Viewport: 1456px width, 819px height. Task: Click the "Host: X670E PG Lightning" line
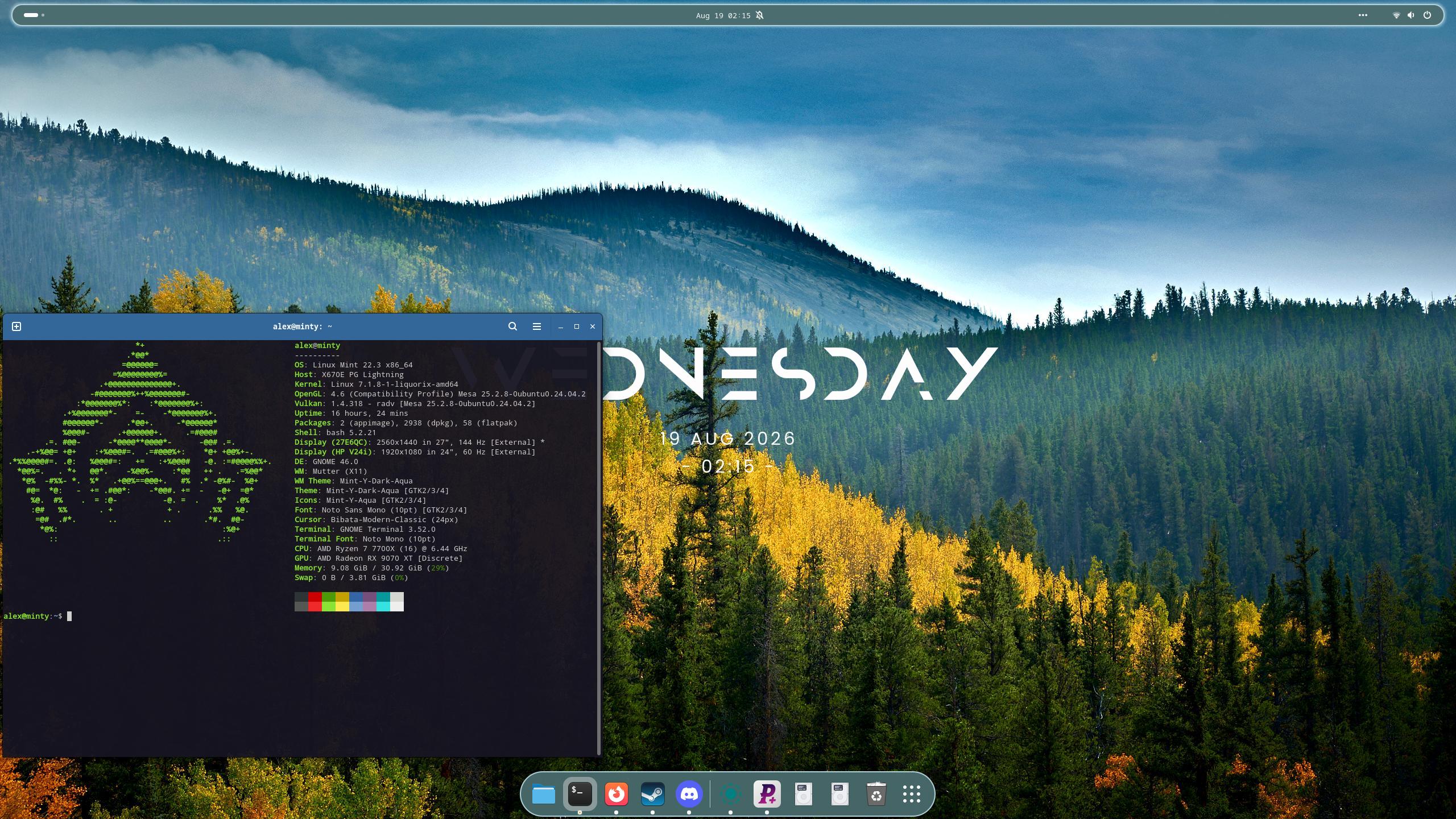pyautogui.click(x=349, y=375)
